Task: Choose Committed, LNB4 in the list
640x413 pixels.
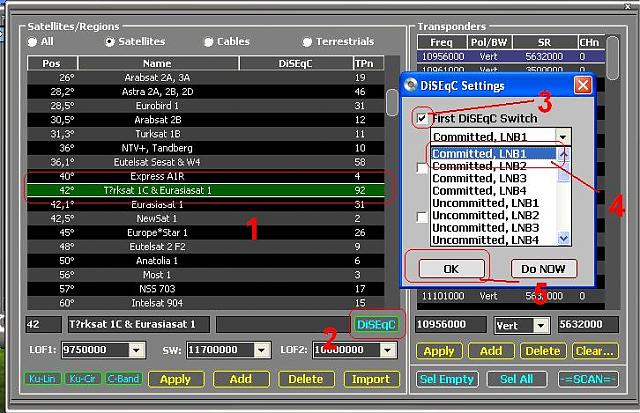Action: tap(493, 191)
